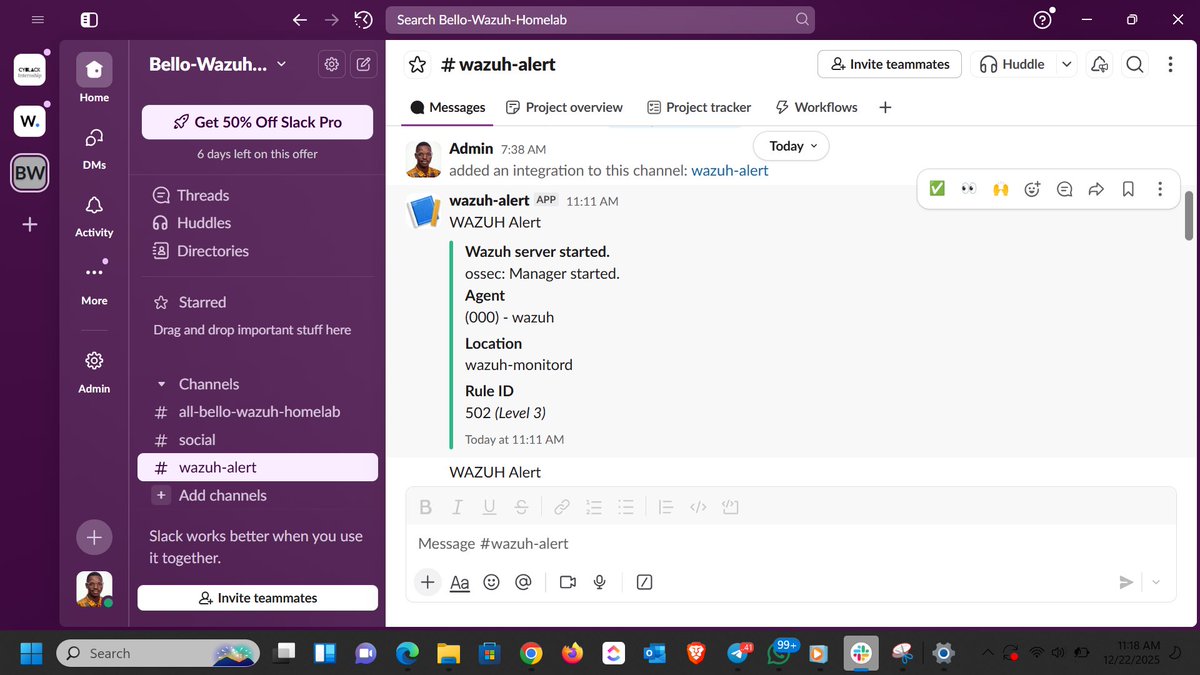Reply in thread to the message

pyautogui.click(x=1065, y=188)
